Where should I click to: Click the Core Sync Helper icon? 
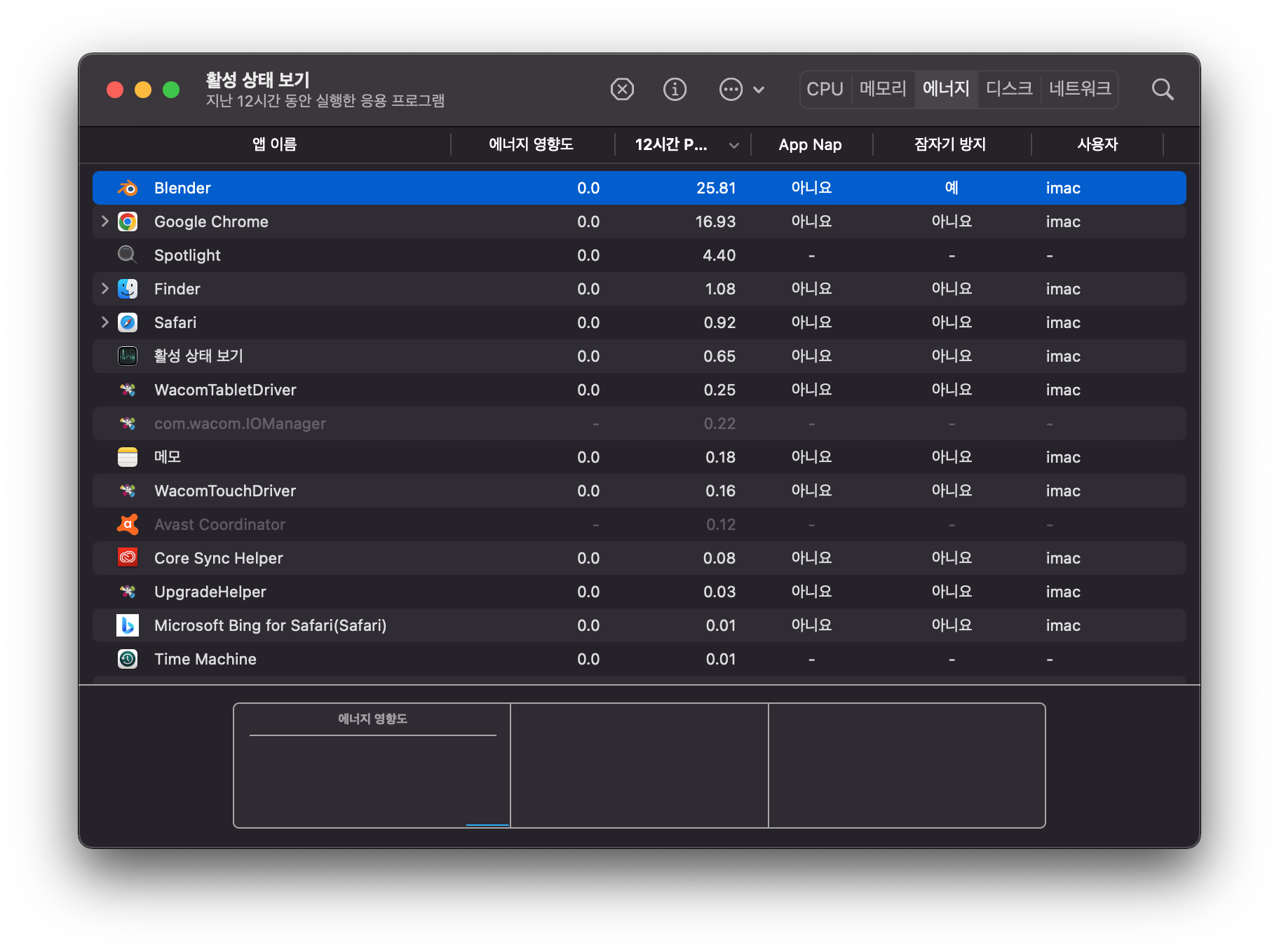pos(128,558)
